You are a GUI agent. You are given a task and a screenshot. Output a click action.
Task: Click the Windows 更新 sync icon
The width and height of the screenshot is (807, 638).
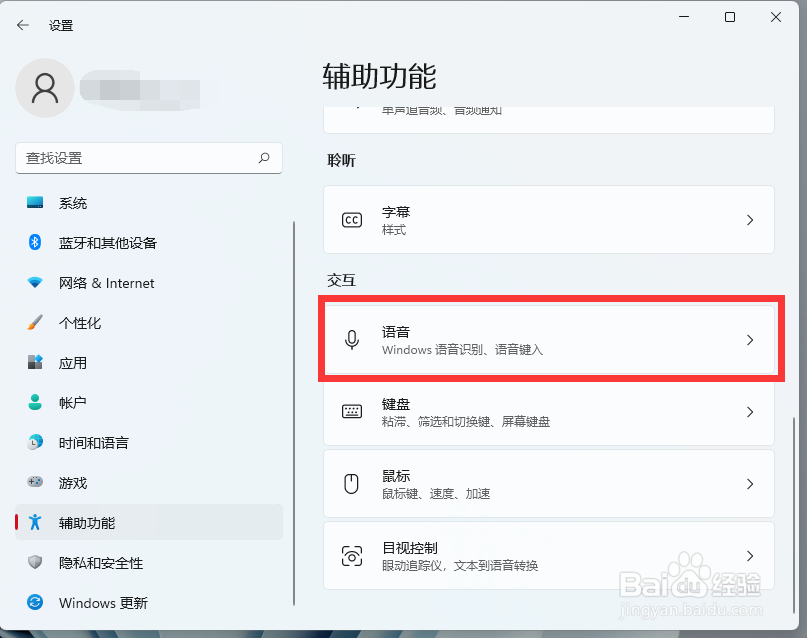35,602
